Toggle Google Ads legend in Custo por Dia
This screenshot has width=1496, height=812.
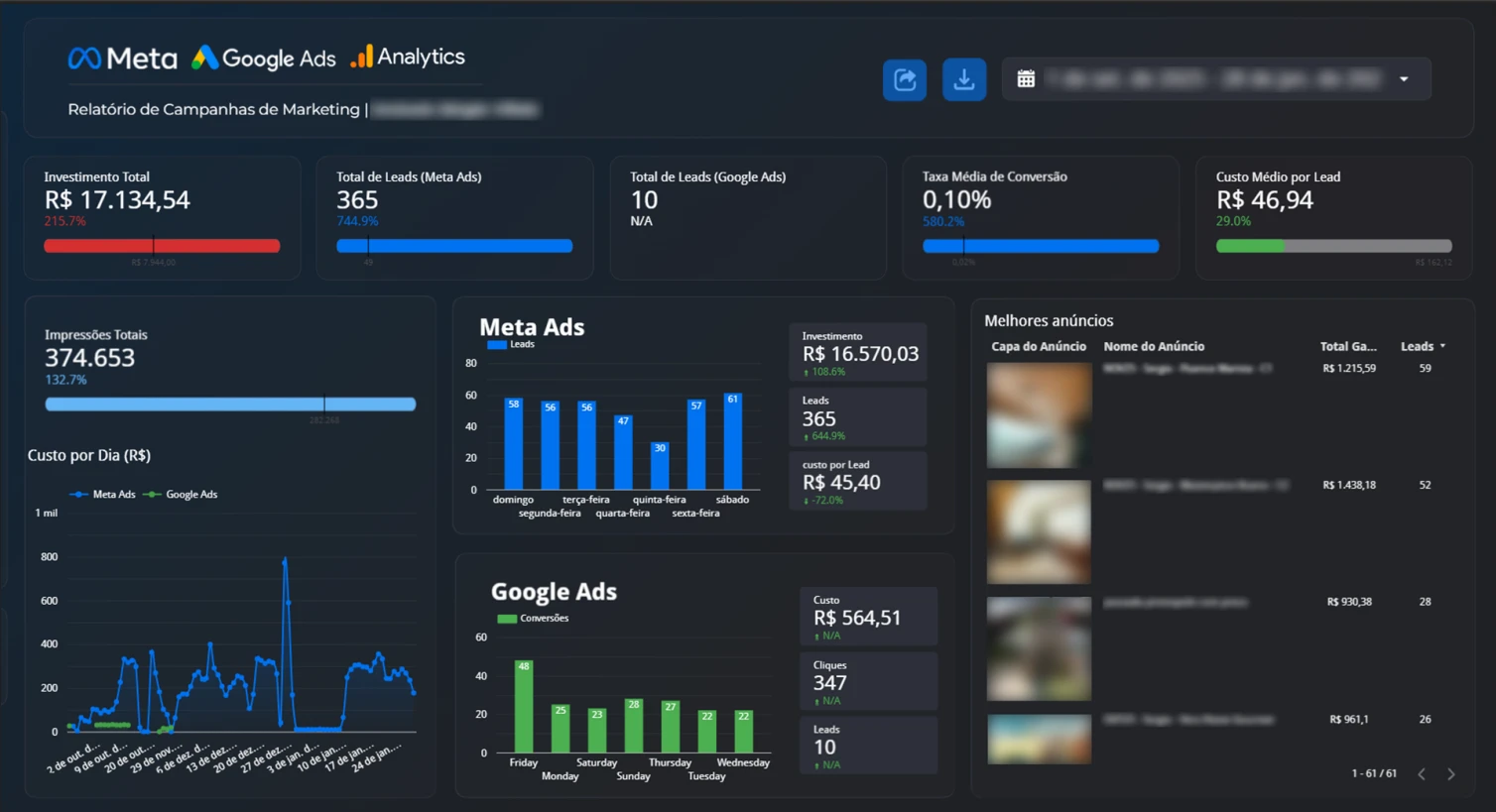[x=181, y=494]
